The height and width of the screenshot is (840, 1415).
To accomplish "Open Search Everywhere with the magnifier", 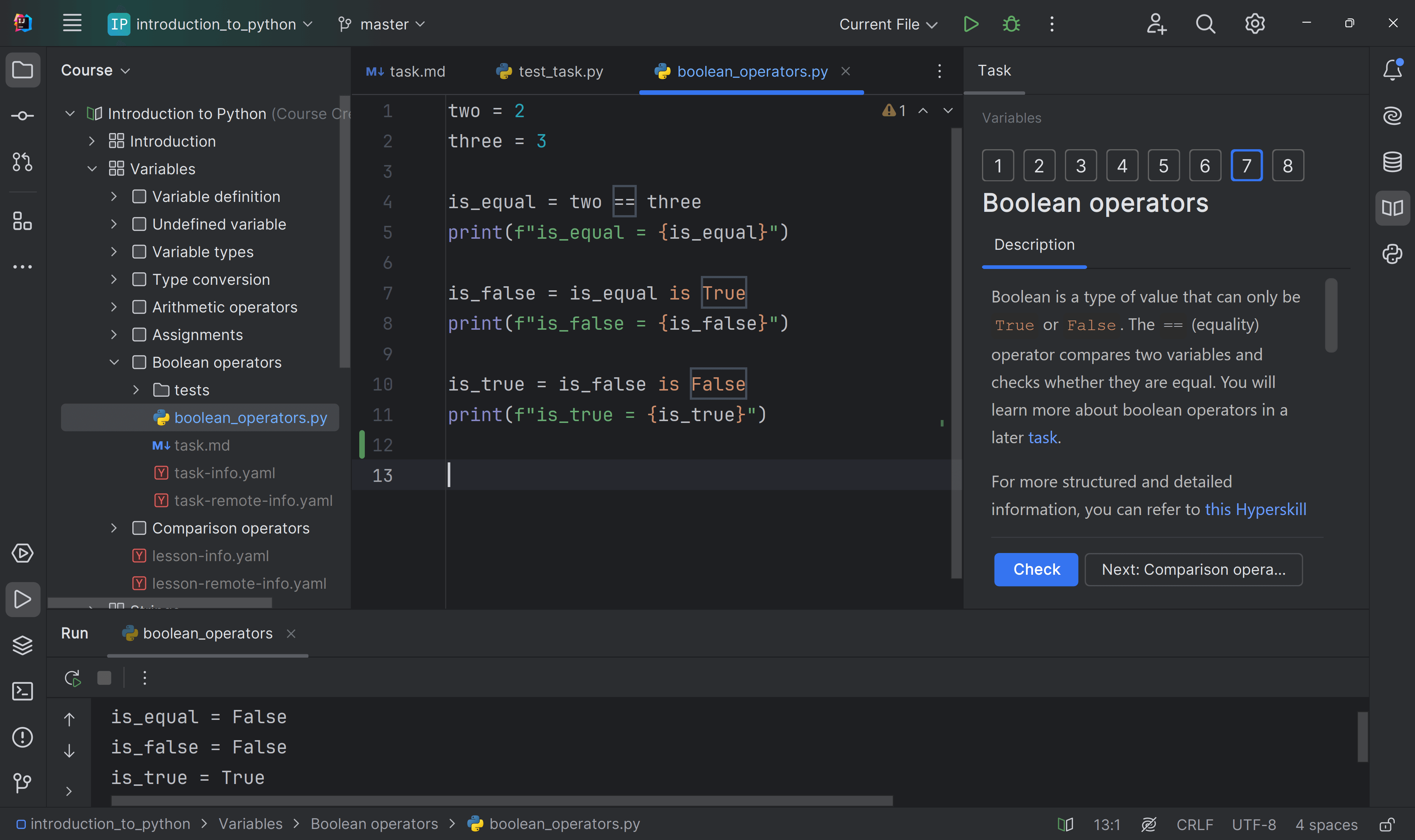I will 1205,24.
